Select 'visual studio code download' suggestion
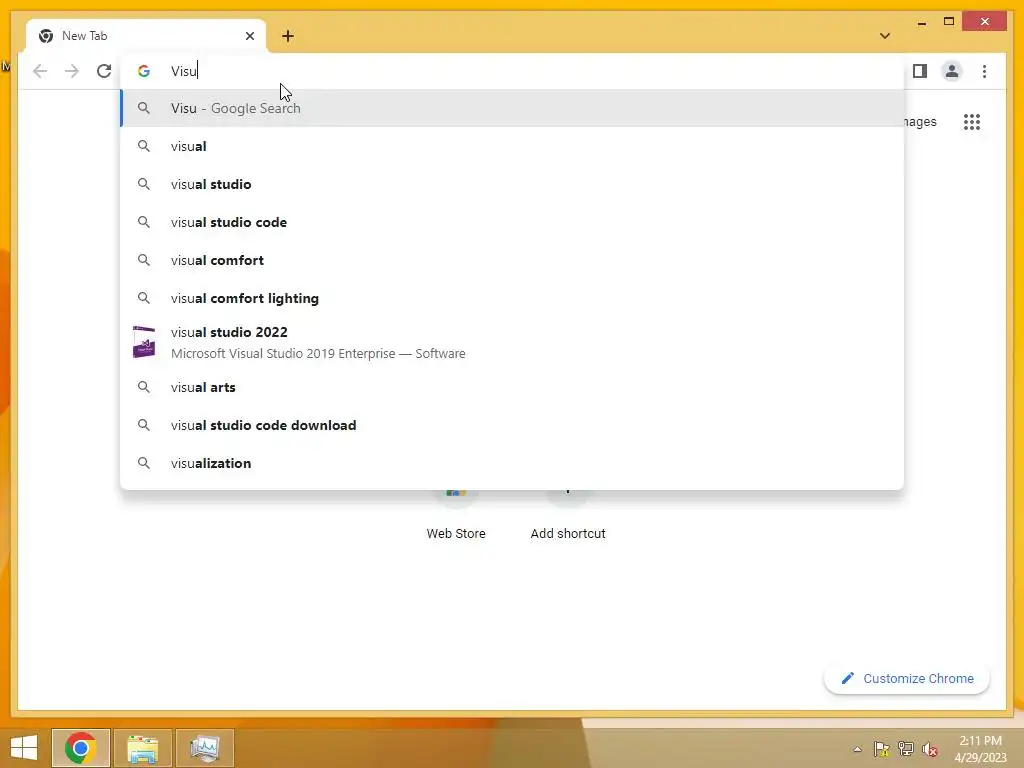This screenshot has height=768, width=1024. click(x=512, y=425)
